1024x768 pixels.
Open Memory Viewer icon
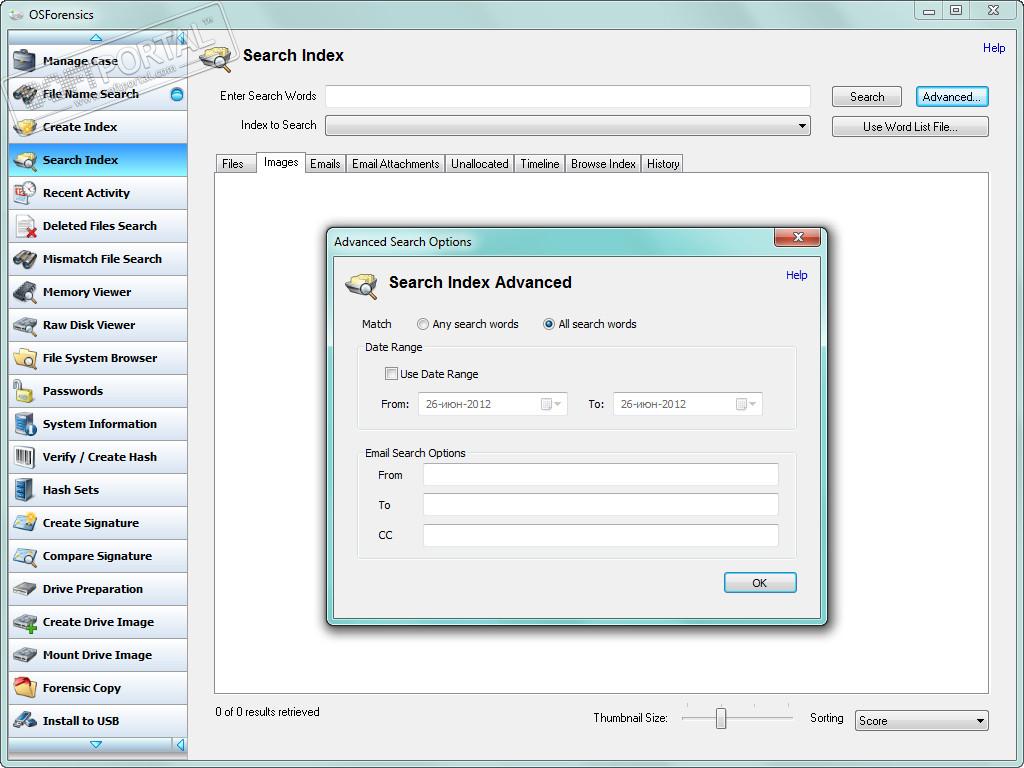(x=25, y=292)
